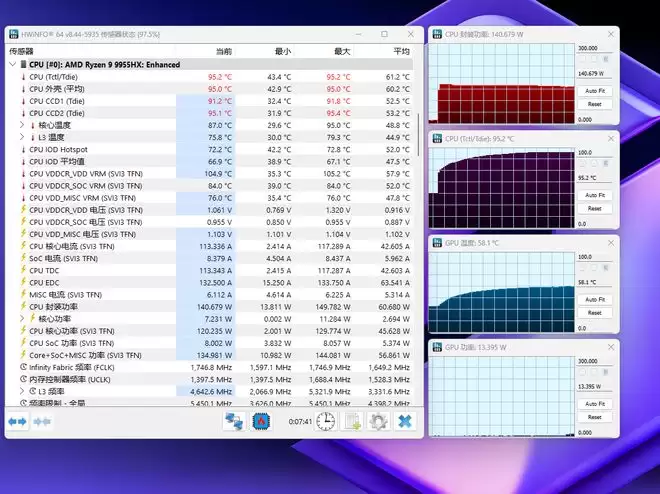This screenshot has width=660, height=494.
Task: Click the 最小 column header
Action: point(283,51)
